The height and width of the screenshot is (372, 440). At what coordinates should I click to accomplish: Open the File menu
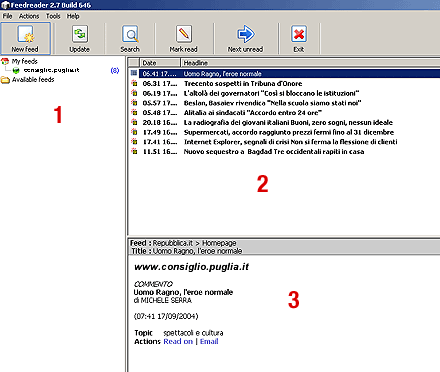[x=7, y=16]
